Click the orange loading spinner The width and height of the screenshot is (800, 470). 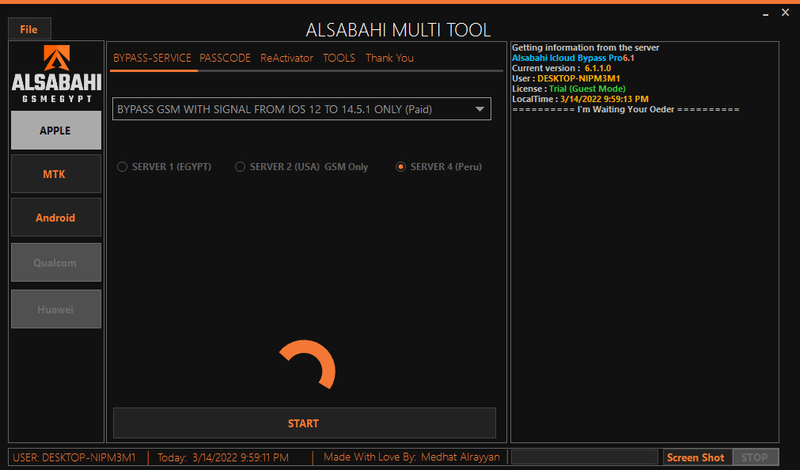click(x=307, y=365)
